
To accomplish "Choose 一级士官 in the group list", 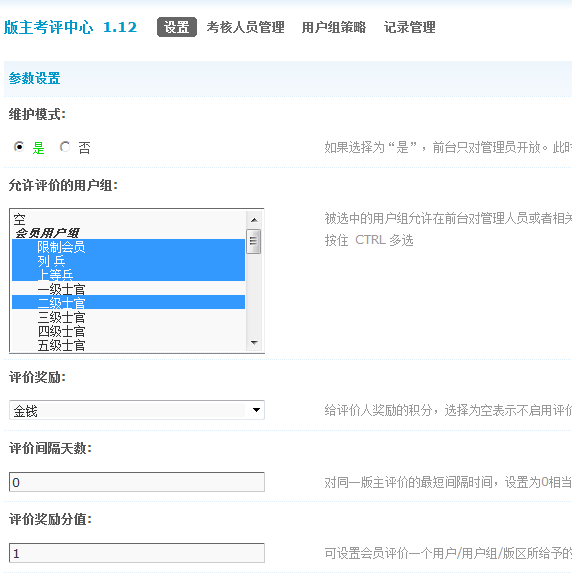I will 128,289.
